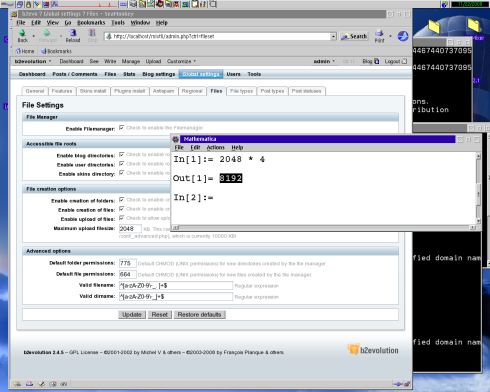Screen dimensions: 490x392
Task: Click the SeaMonkey window menu icon
Action: [14, 14]
